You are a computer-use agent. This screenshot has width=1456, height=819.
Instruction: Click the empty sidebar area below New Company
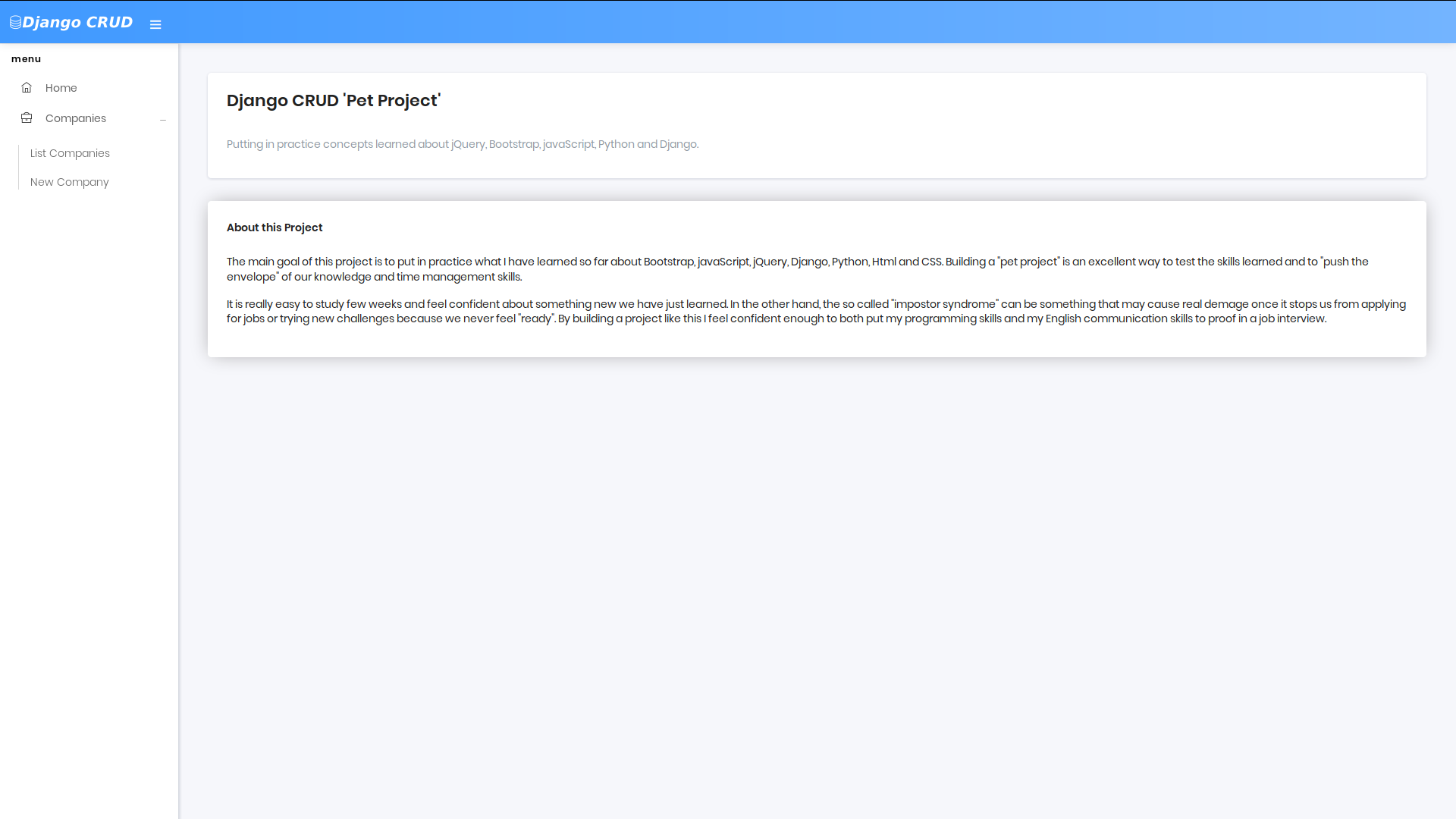(89, 493)
